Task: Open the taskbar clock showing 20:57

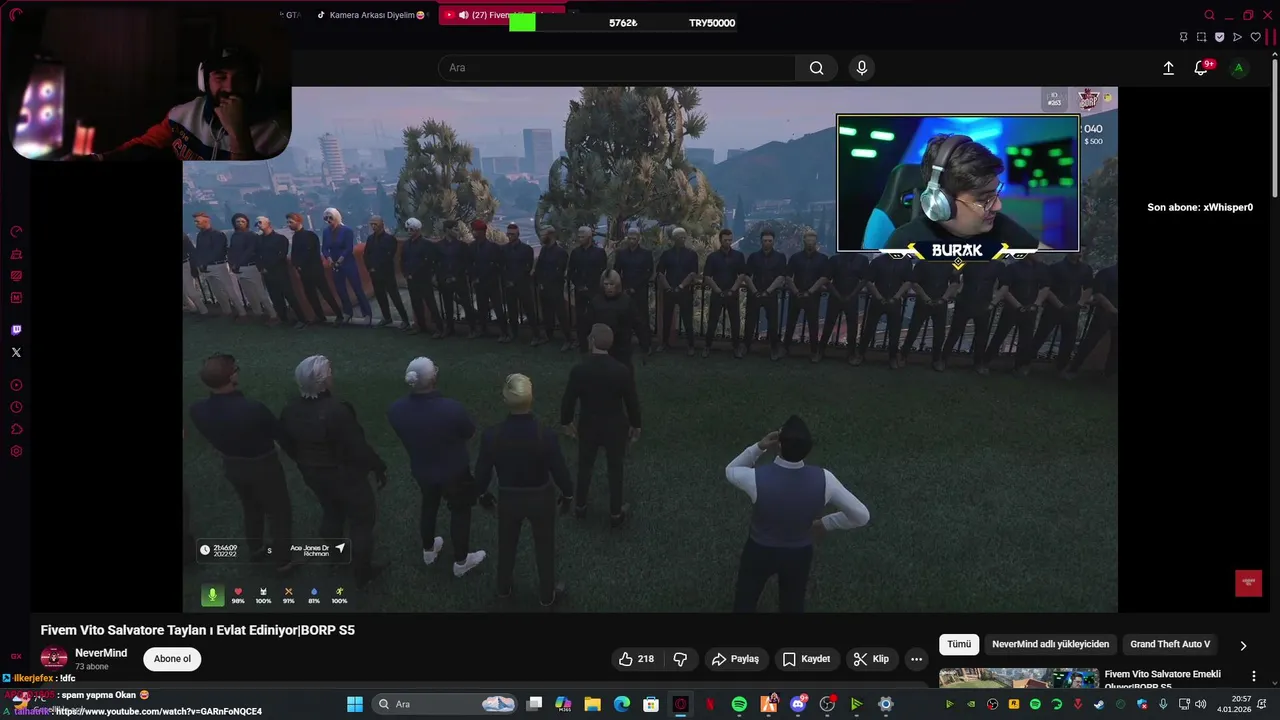Action: coord(1232,704)
